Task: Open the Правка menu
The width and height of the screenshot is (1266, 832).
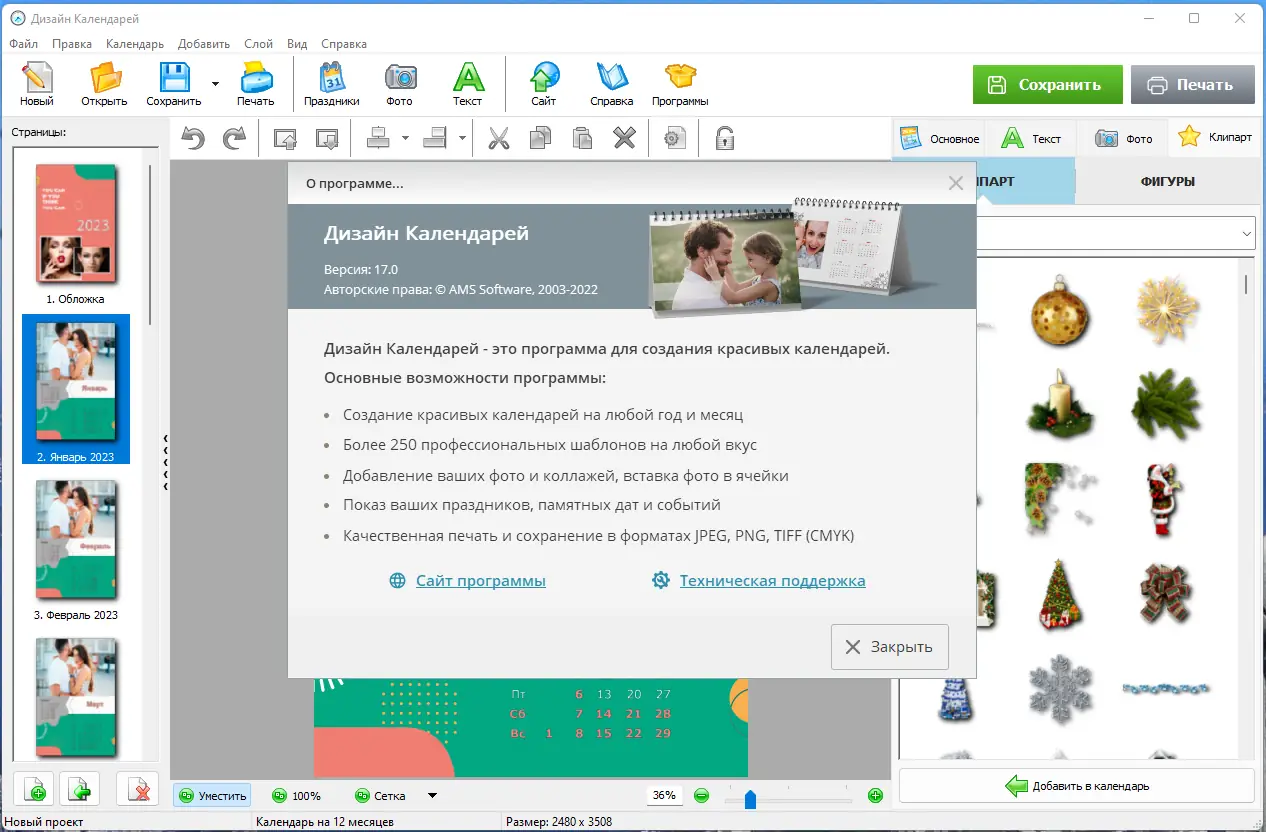Action: click(x=72, y=44)
